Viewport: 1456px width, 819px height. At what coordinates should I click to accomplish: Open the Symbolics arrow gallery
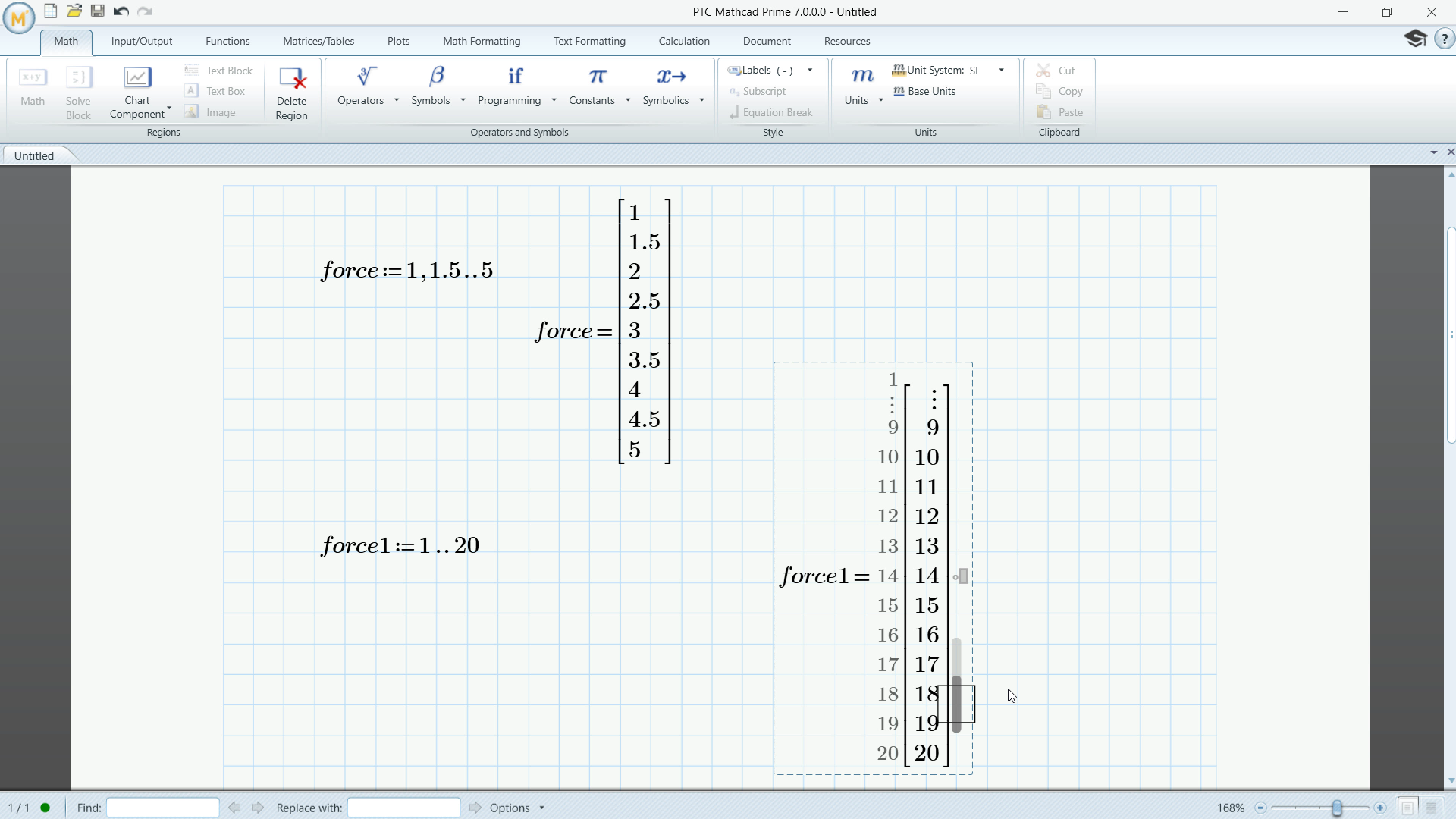(672, 85)
